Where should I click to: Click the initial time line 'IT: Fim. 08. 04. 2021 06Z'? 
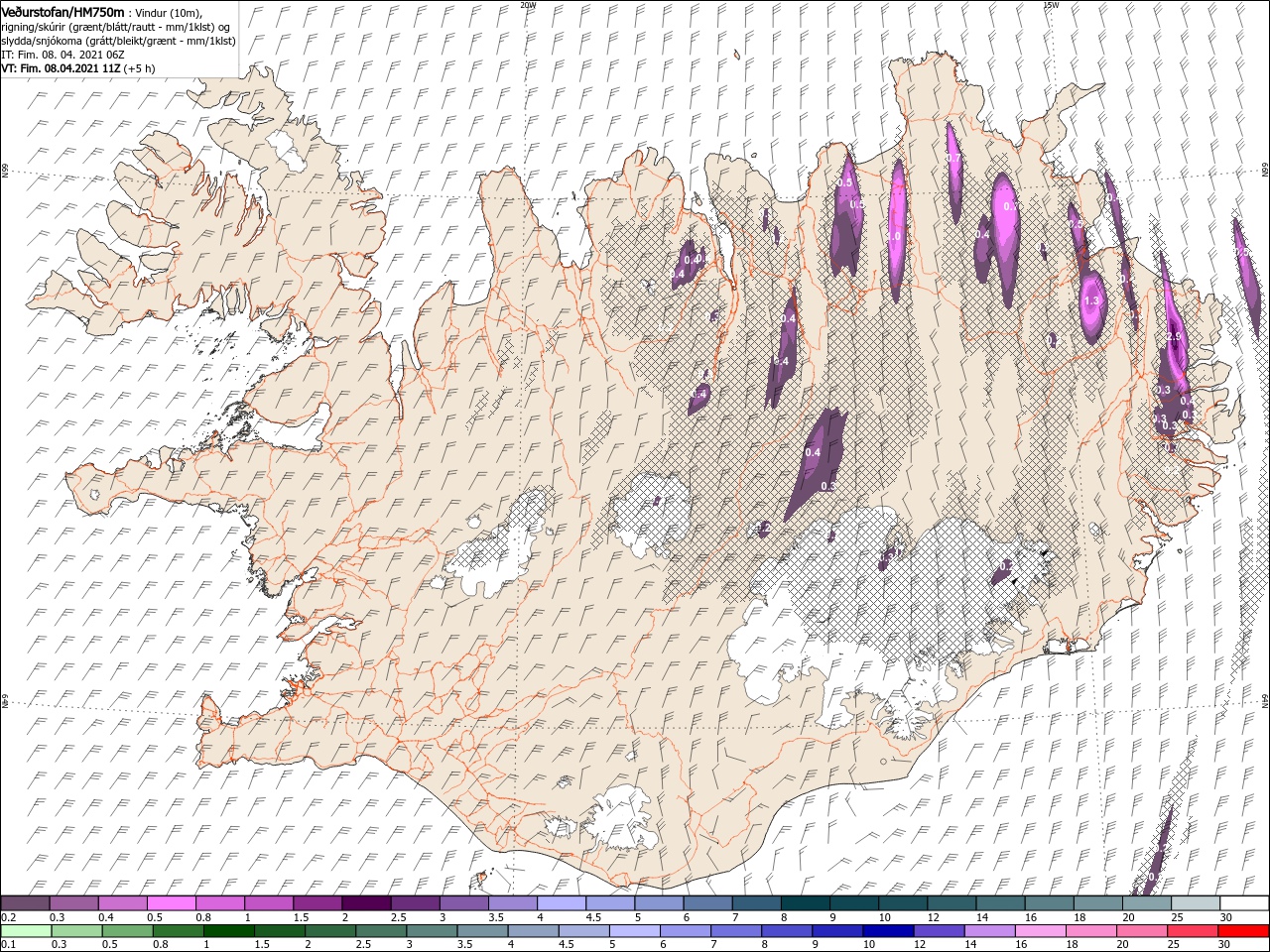pos(64,55)
